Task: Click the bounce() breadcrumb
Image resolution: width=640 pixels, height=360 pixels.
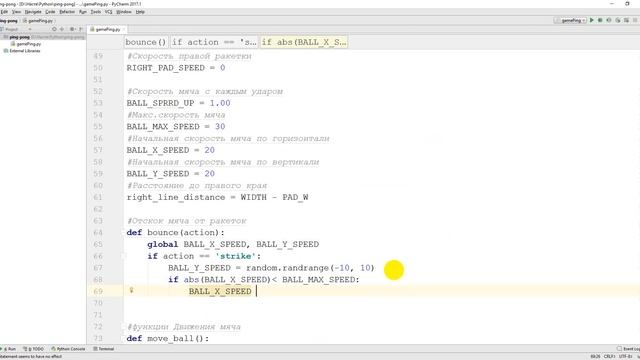Action: [146, 42]
